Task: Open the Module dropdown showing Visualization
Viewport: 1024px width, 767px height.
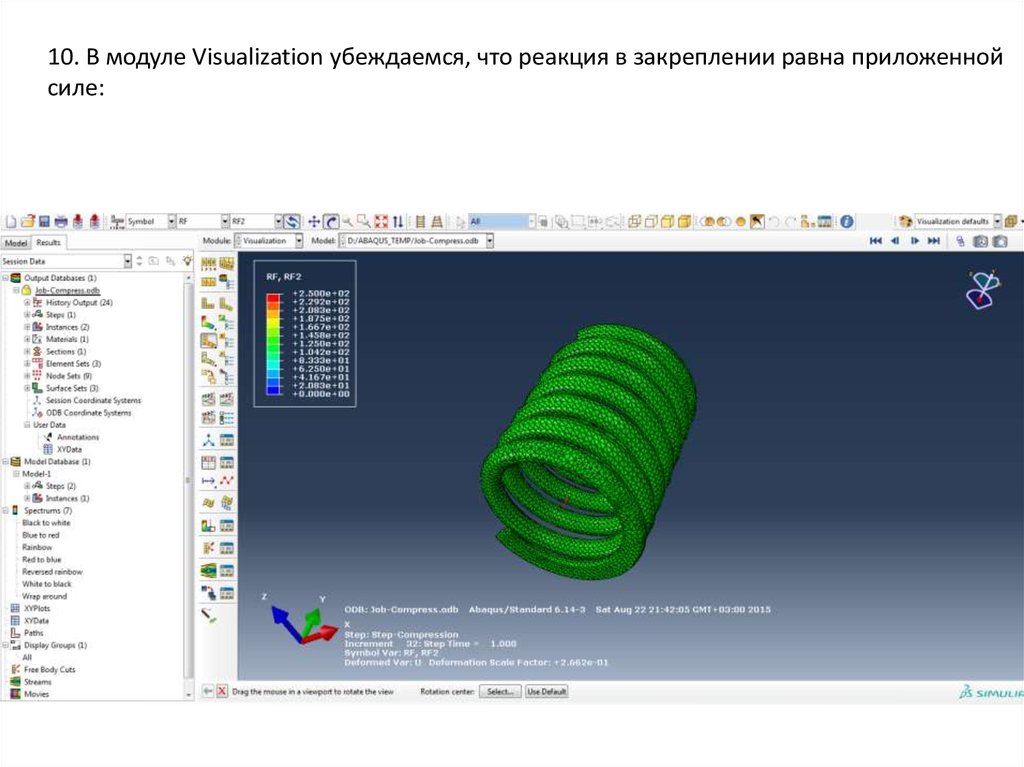Action: click(299, 241)
